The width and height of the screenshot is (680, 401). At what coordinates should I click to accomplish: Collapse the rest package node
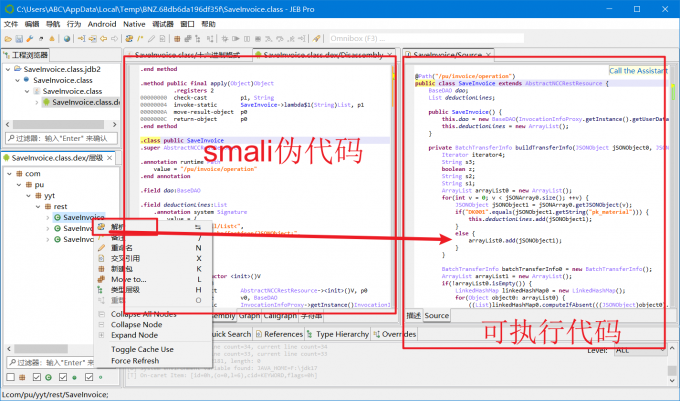[37, 207]
